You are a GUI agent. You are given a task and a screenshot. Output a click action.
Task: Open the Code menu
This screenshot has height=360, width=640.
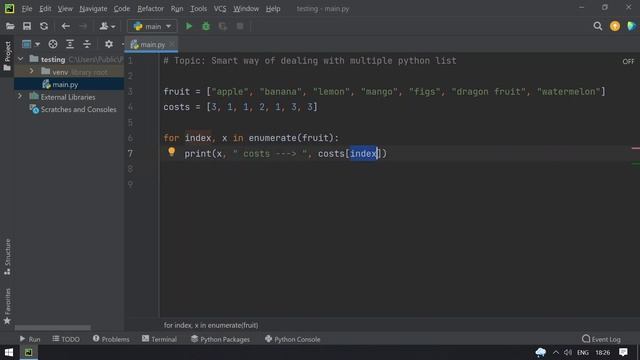[x=122, y=9]
